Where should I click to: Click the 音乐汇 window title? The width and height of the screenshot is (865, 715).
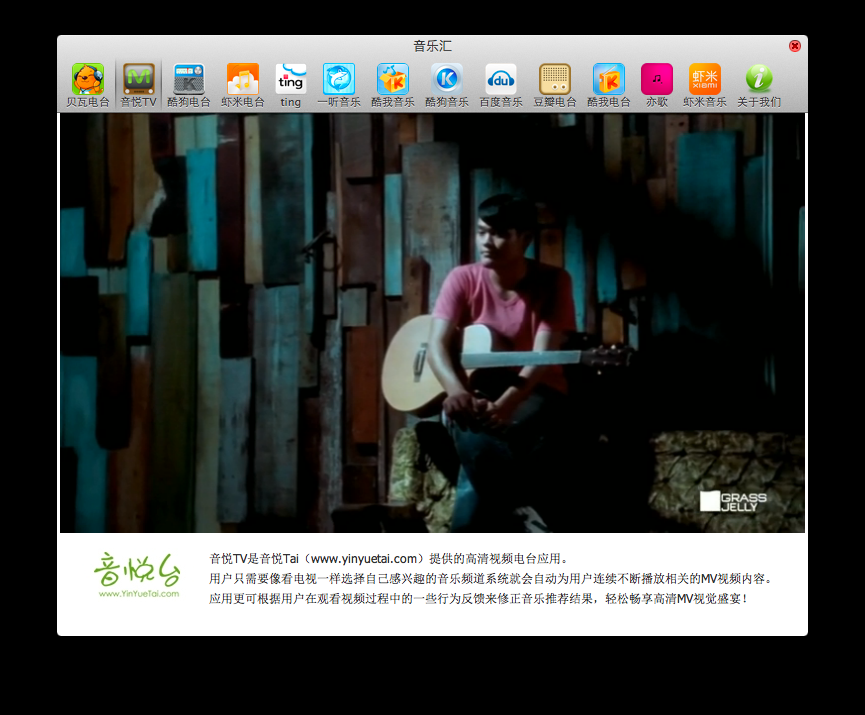click(x=432, y=46)
